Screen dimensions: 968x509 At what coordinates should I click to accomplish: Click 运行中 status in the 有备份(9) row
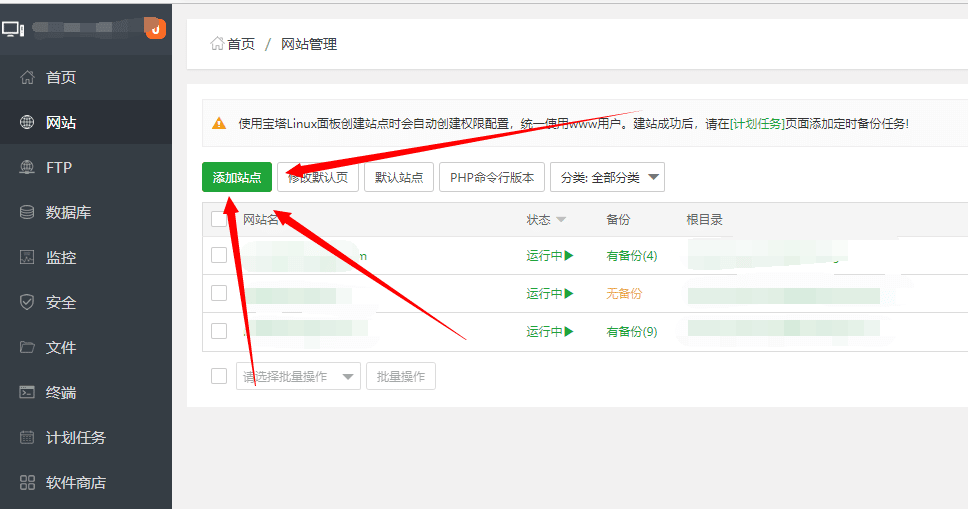coord(544,332)
